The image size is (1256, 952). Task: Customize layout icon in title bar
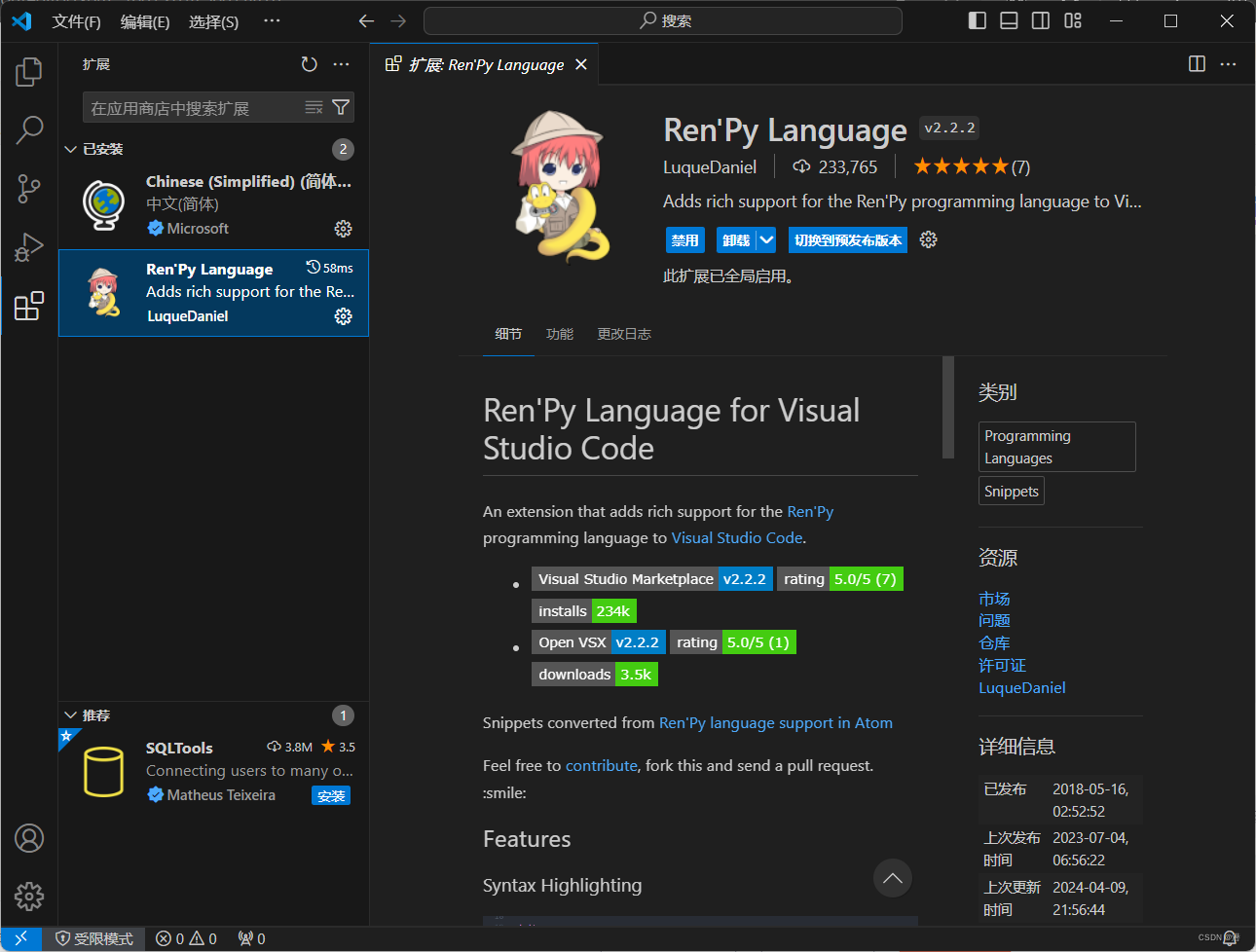click(1072, 20)
